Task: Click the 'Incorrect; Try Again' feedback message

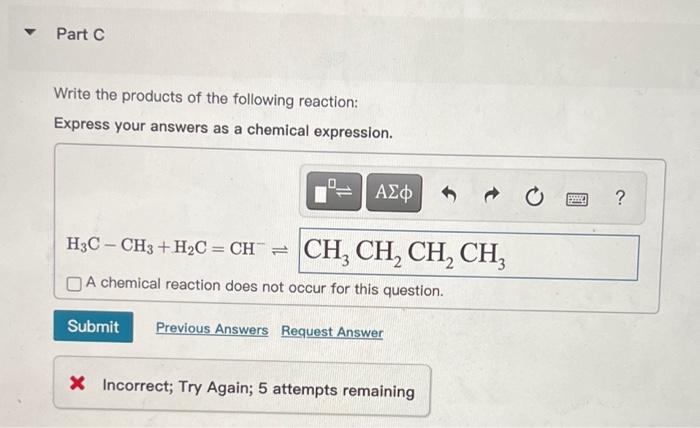Action: coord(258,388)
